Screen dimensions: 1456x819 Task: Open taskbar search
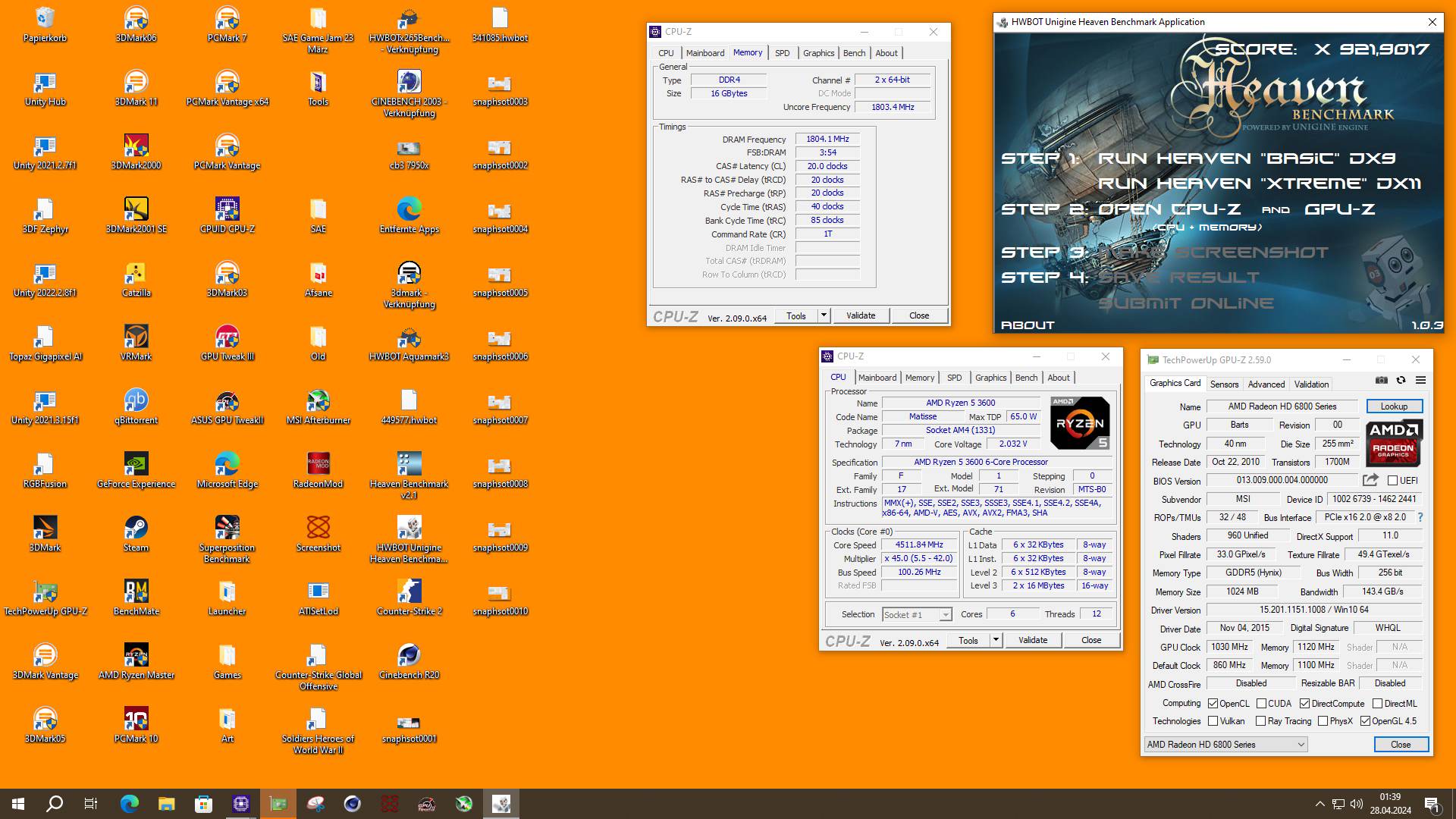tap(55, 804)
